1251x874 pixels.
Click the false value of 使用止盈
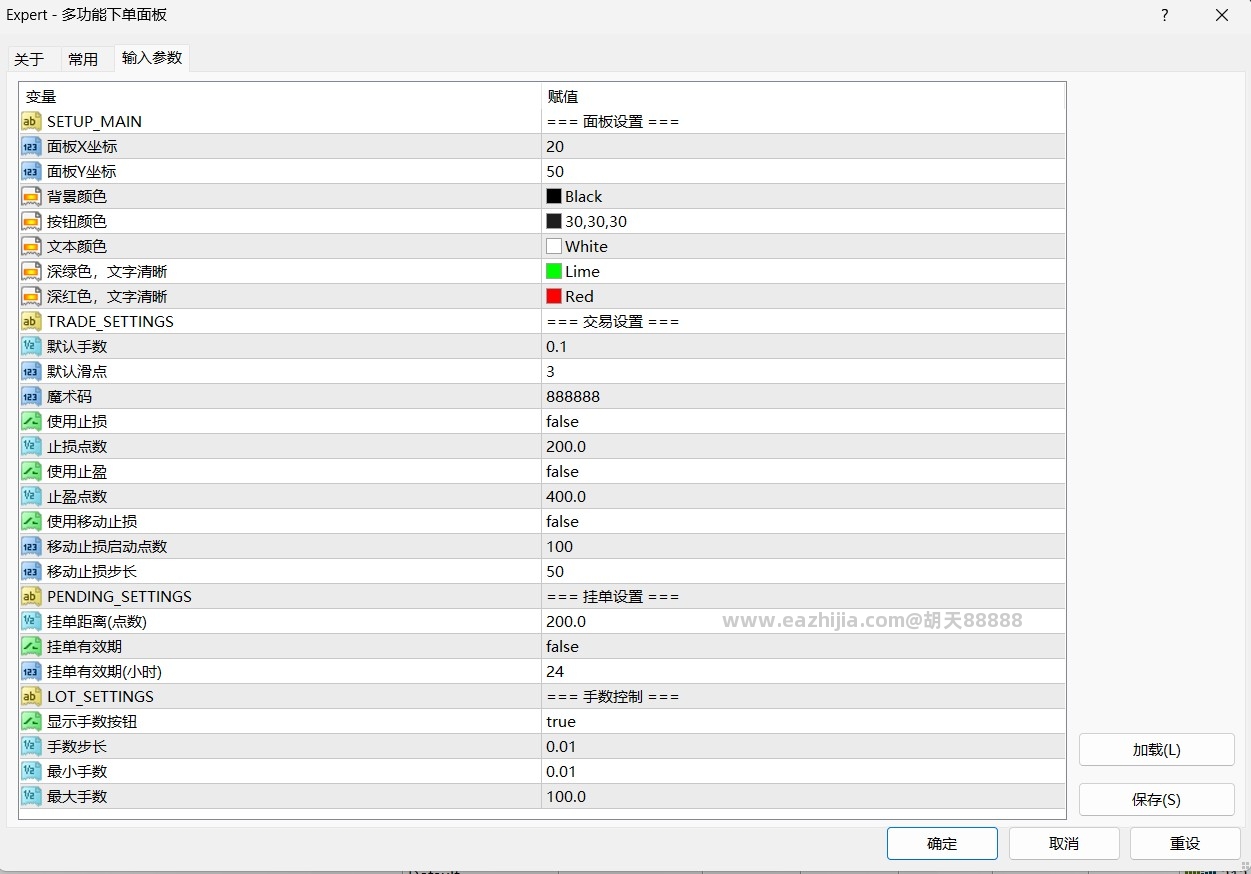click(x=562, y=471)
